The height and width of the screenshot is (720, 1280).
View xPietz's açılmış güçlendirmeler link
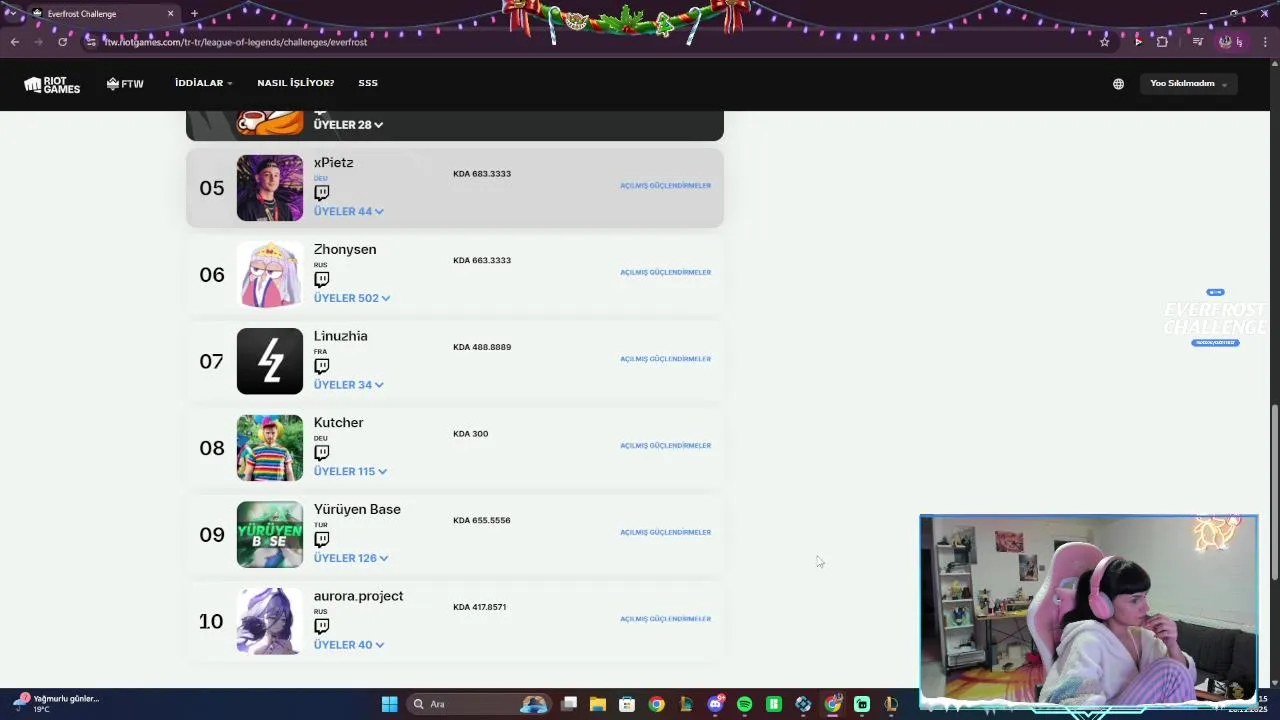coord(665,186)
